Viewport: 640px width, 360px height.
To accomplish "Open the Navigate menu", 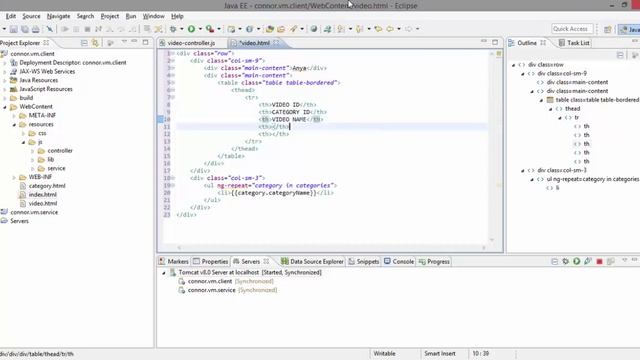I will tap(58, 16).
